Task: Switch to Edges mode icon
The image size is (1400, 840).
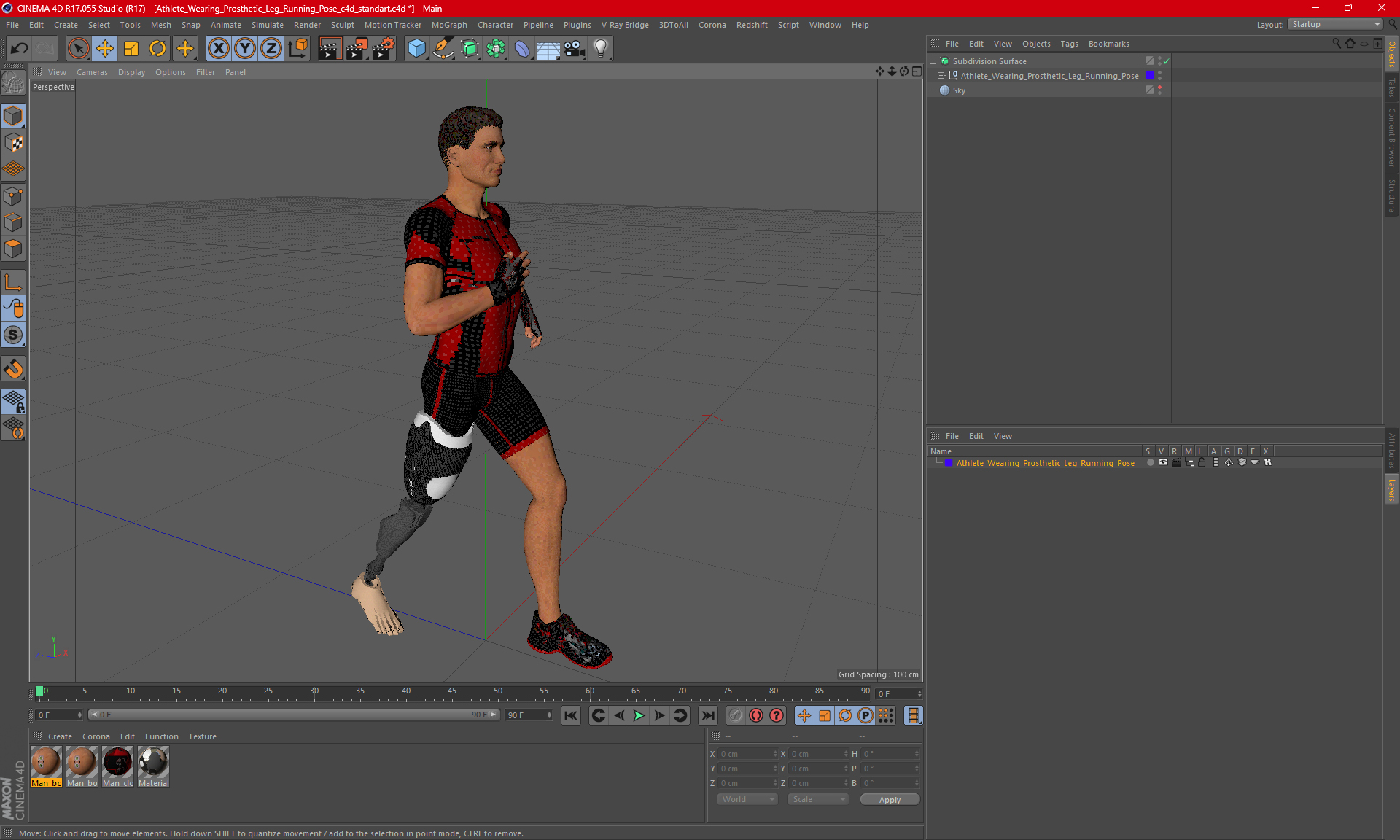Action: coord(13,222)
